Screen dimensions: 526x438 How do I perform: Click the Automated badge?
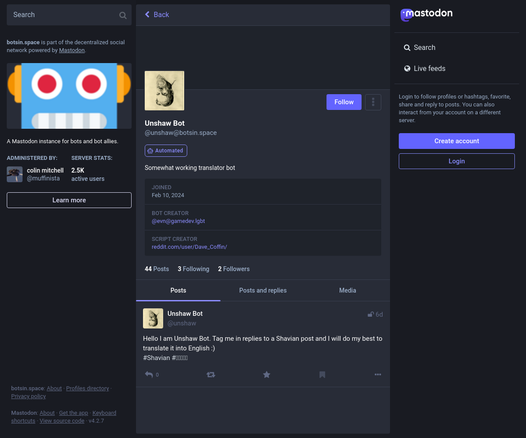click(166, 151)
